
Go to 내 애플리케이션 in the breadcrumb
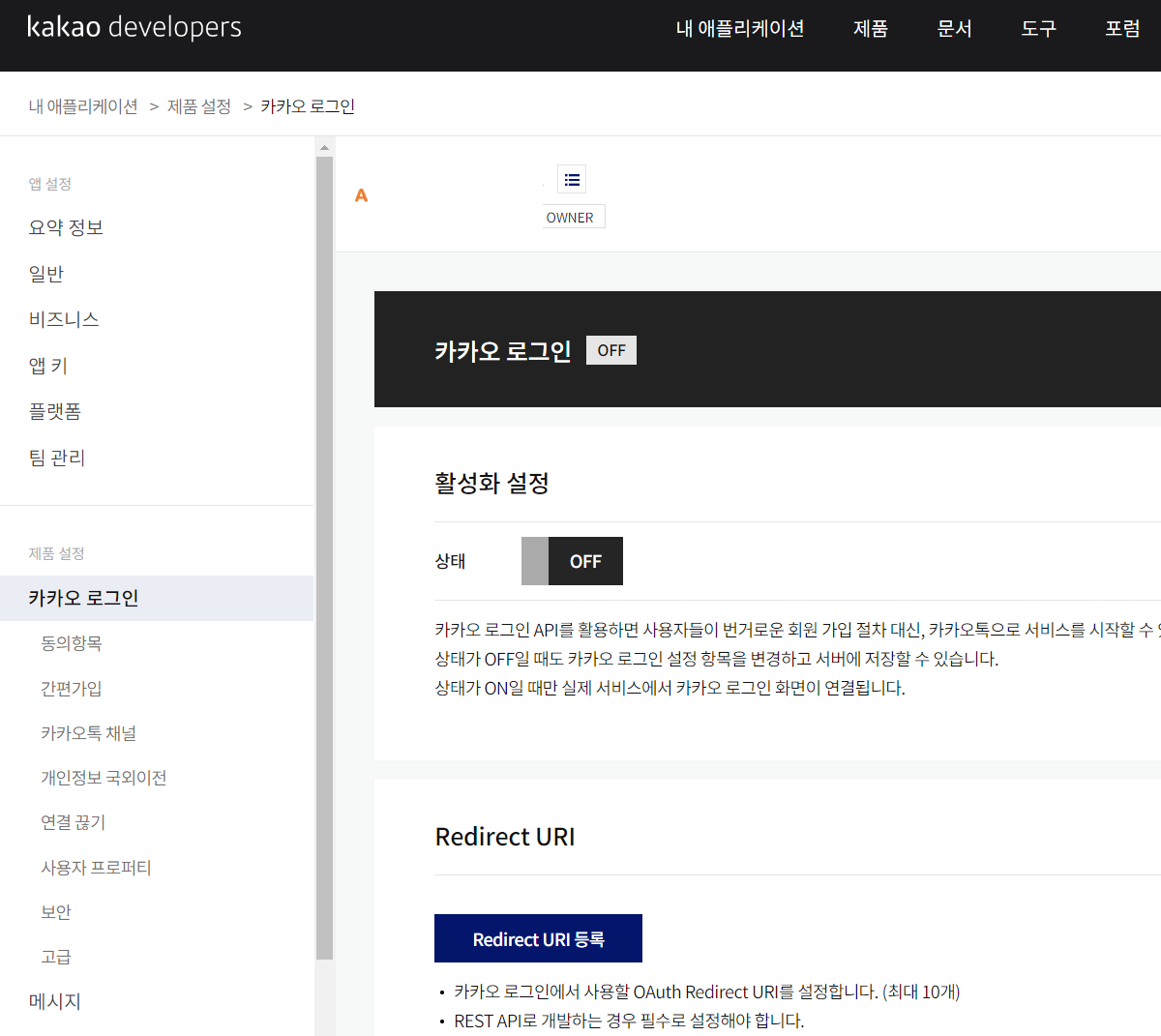(83, 106)
